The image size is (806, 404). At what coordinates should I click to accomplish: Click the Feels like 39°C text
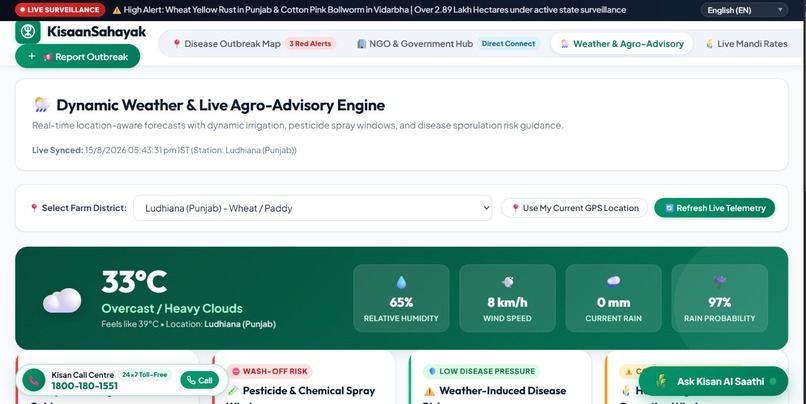[130, 324]
